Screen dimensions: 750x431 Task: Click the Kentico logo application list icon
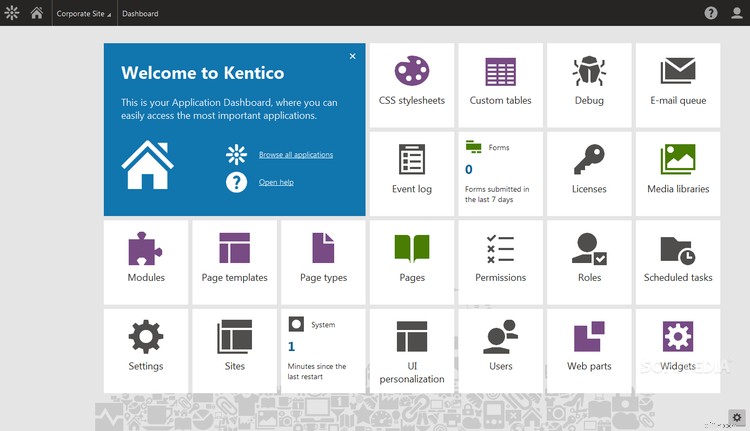[12, 13]
